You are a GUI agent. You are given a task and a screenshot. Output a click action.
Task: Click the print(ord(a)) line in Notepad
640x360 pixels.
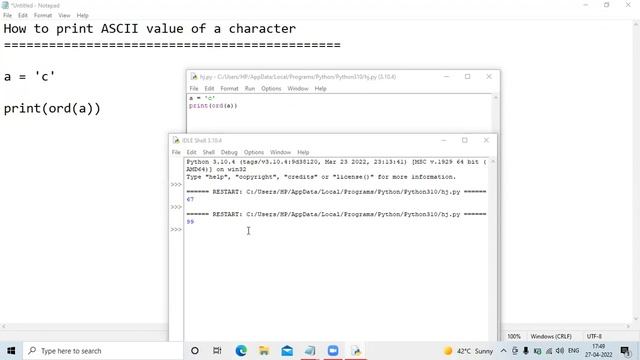52,109
